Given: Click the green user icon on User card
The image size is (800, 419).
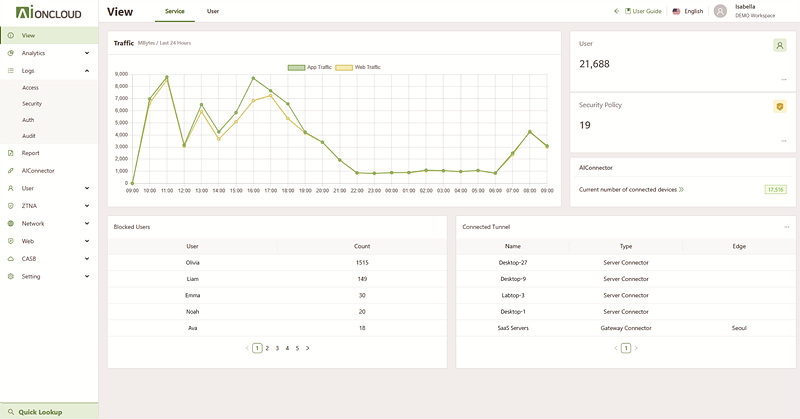Looking at the screenshot, I should [x=779, y=45].
